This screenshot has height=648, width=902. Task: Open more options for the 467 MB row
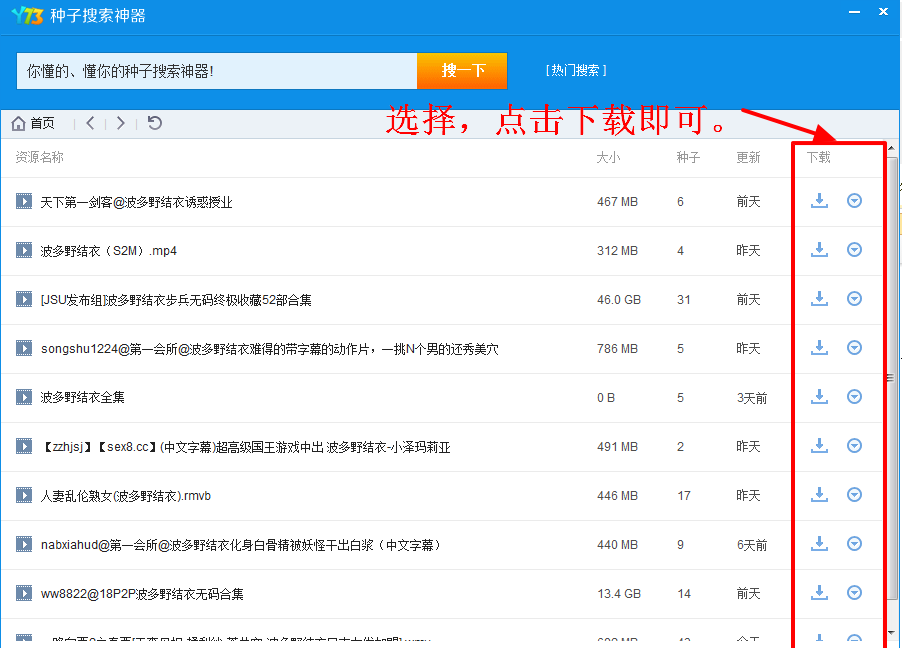point(854,200)
